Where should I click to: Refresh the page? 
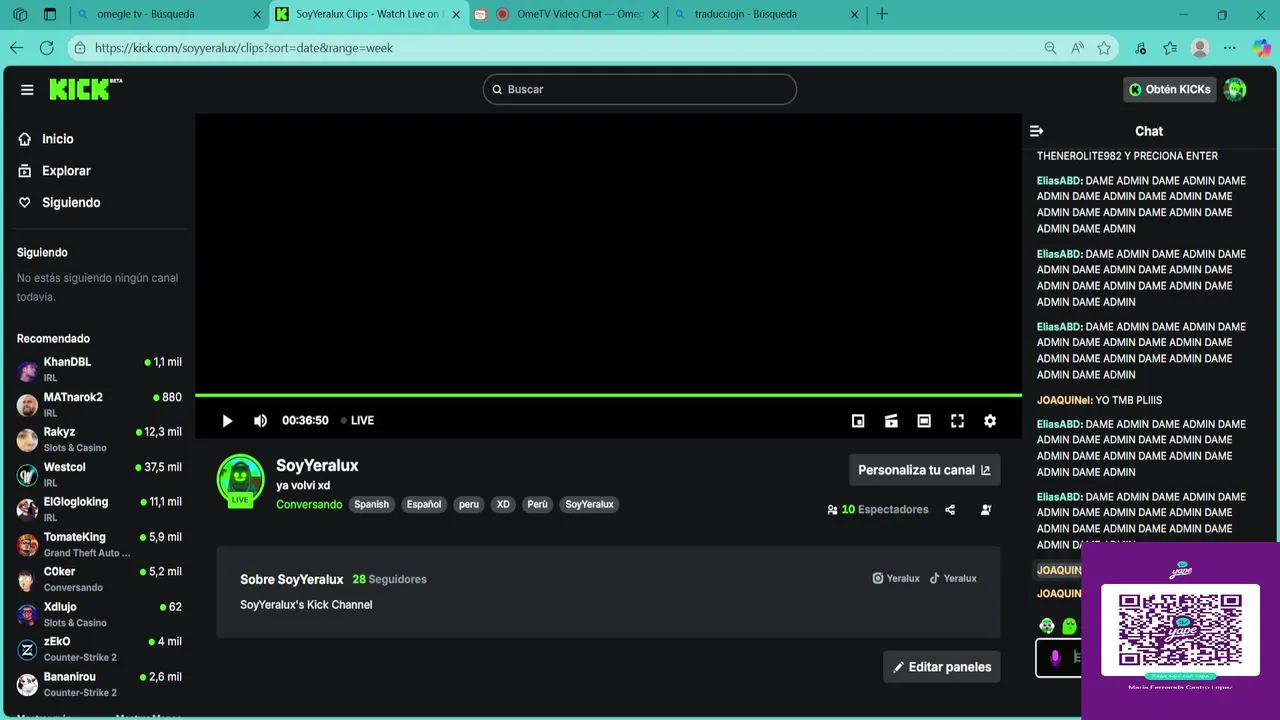pos(46,48)
